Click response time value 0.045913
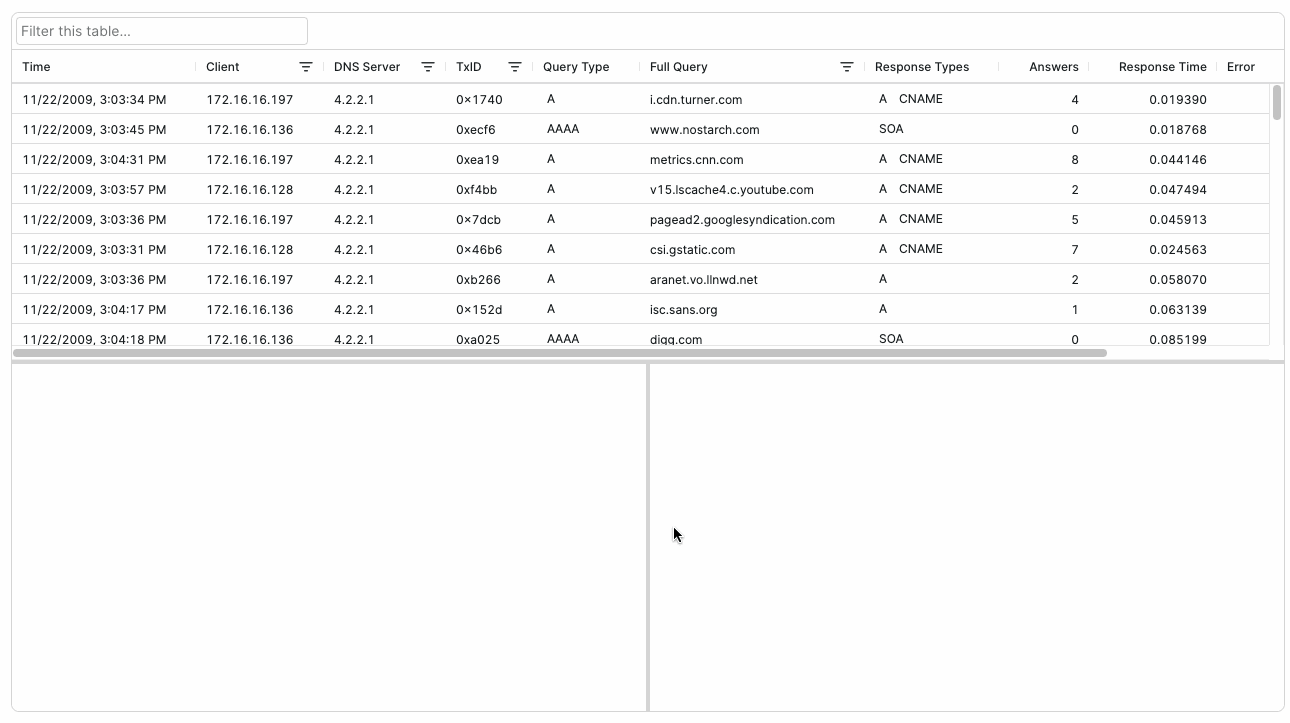1290x723 pixels. [1178, 220]
